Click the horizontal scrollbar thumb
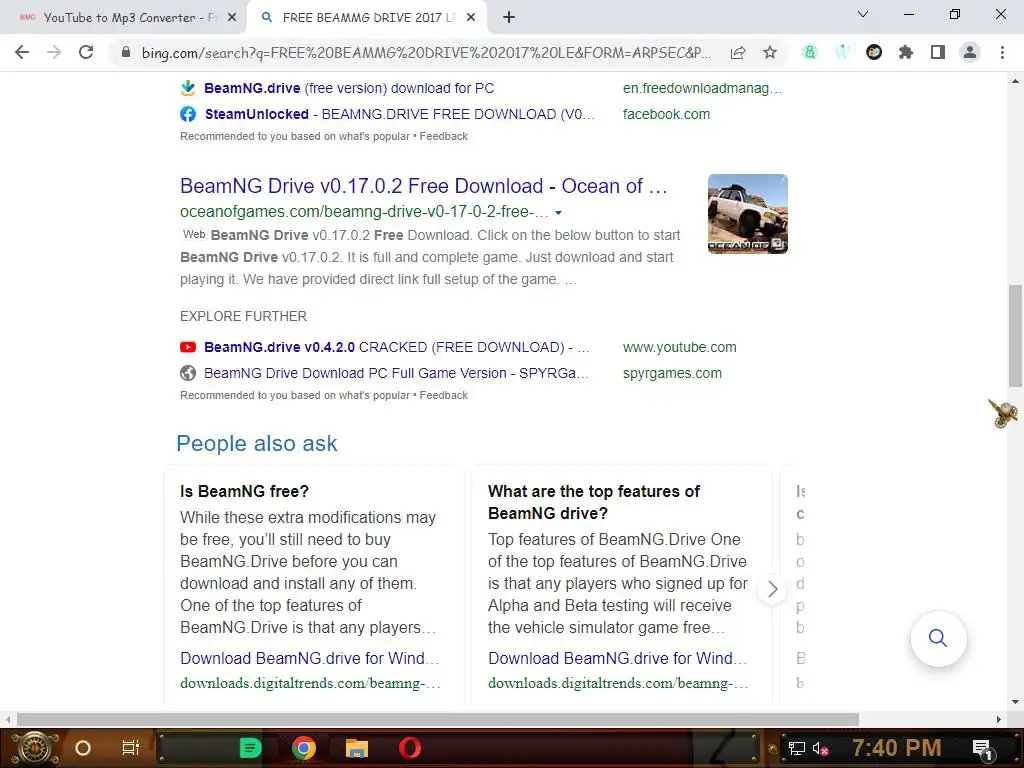 click(x=438, y=719)
